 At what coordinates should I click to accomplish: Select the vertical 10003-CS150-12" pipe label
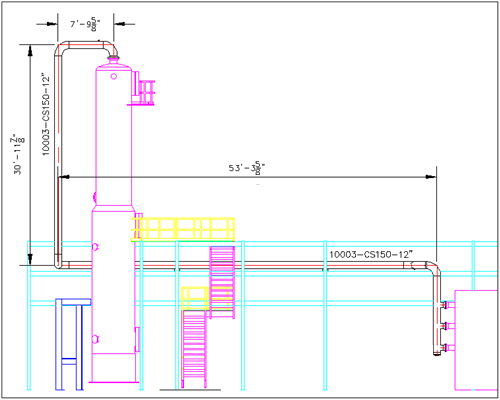coord(45,114)
